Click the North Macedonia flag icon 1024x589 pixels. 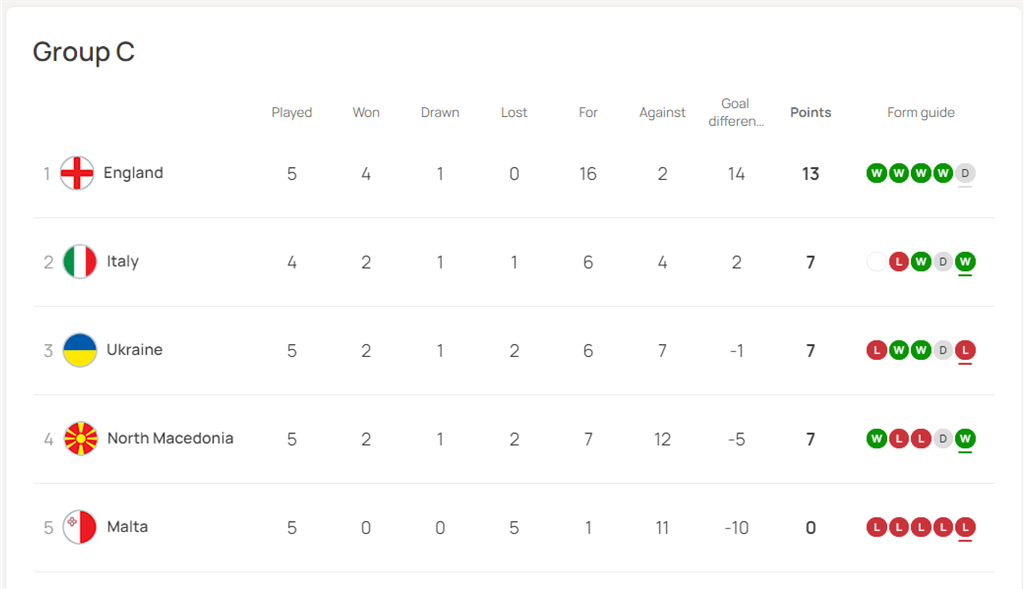point(80,439)
